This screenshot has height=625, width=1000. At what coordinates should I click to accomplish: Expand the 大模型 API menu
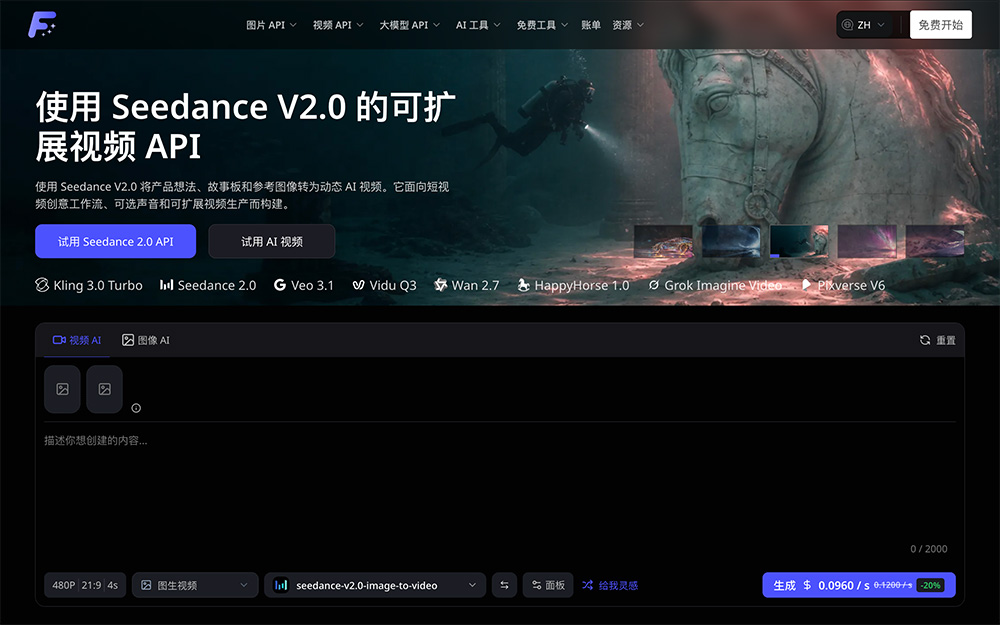(409, 25)
